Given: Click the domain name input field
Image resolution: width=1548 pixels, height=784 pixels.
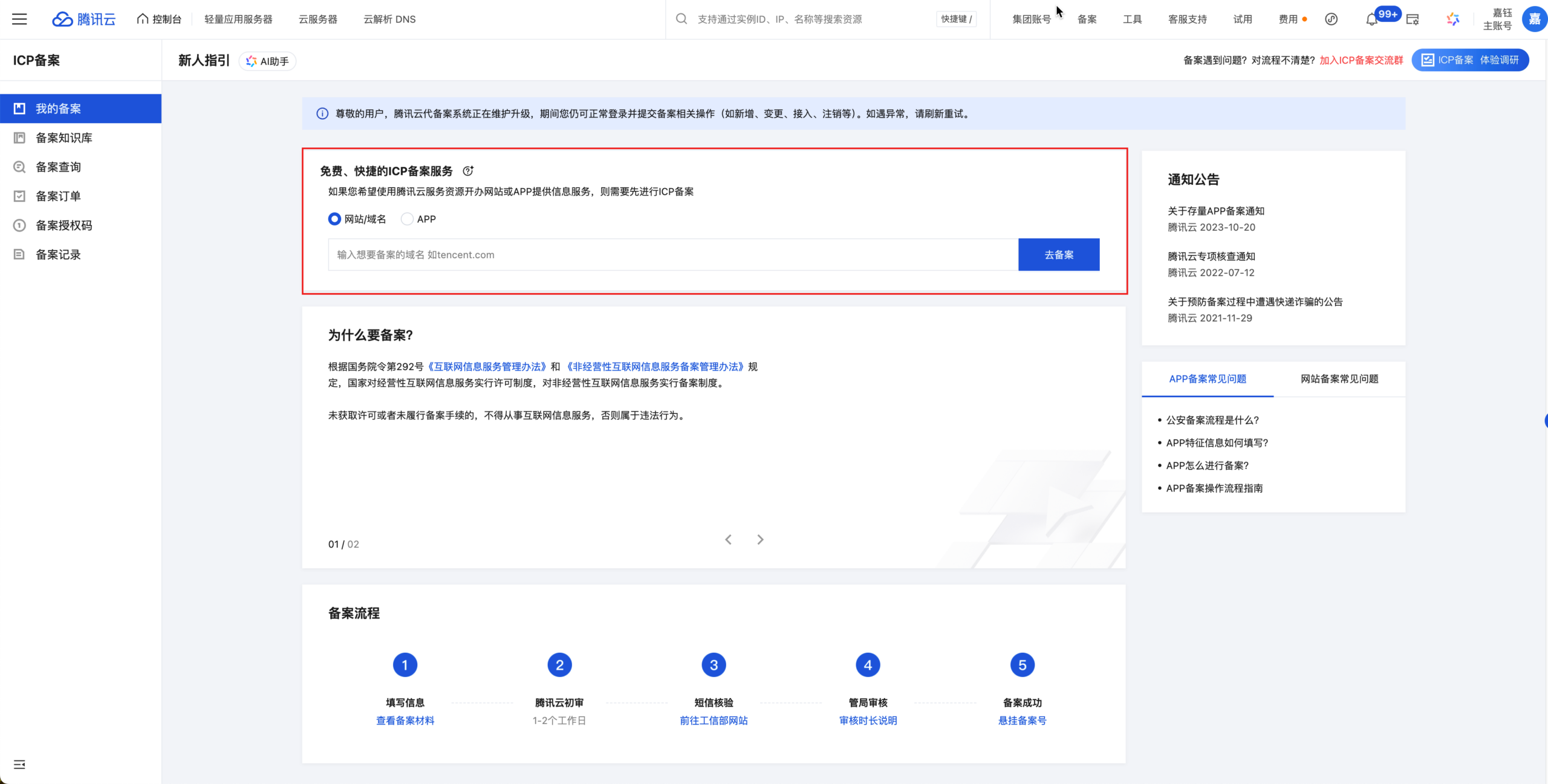Looking at the screenshot, I should (x=672, y=254).
